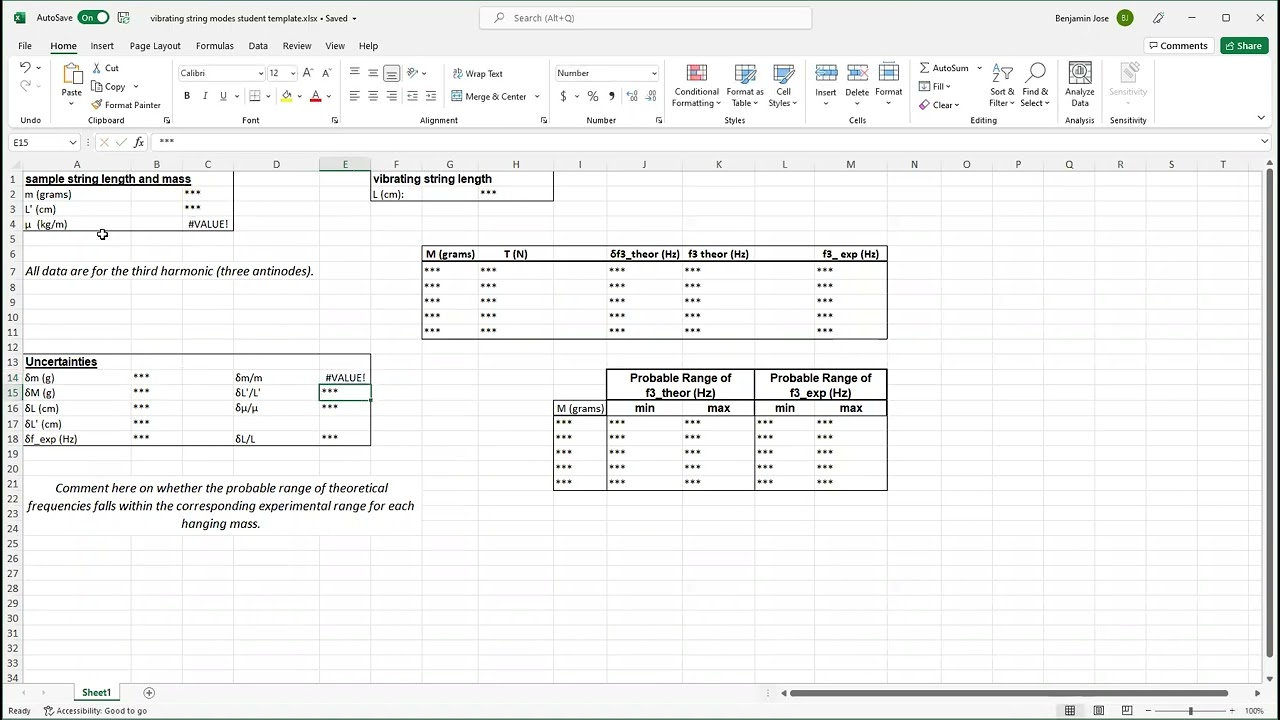Image resolution: width=1280 pixels, height=720 pixels.
Task: Toggle AutoSave switch off
Action: click(x=93, y=18)
